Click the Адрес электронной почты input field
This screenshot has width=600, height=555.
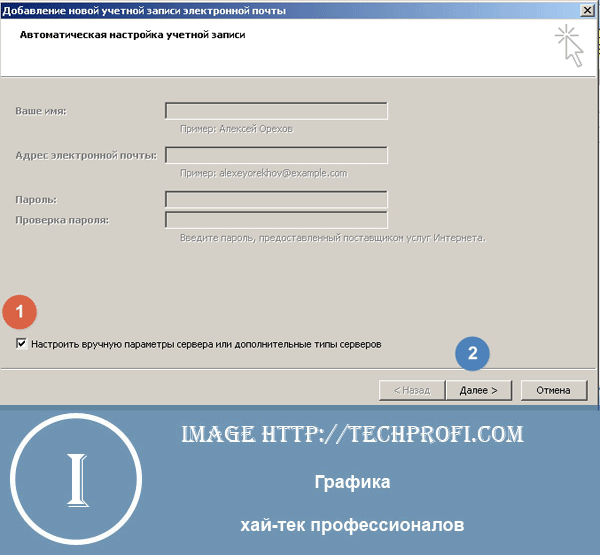pos(276,155)
